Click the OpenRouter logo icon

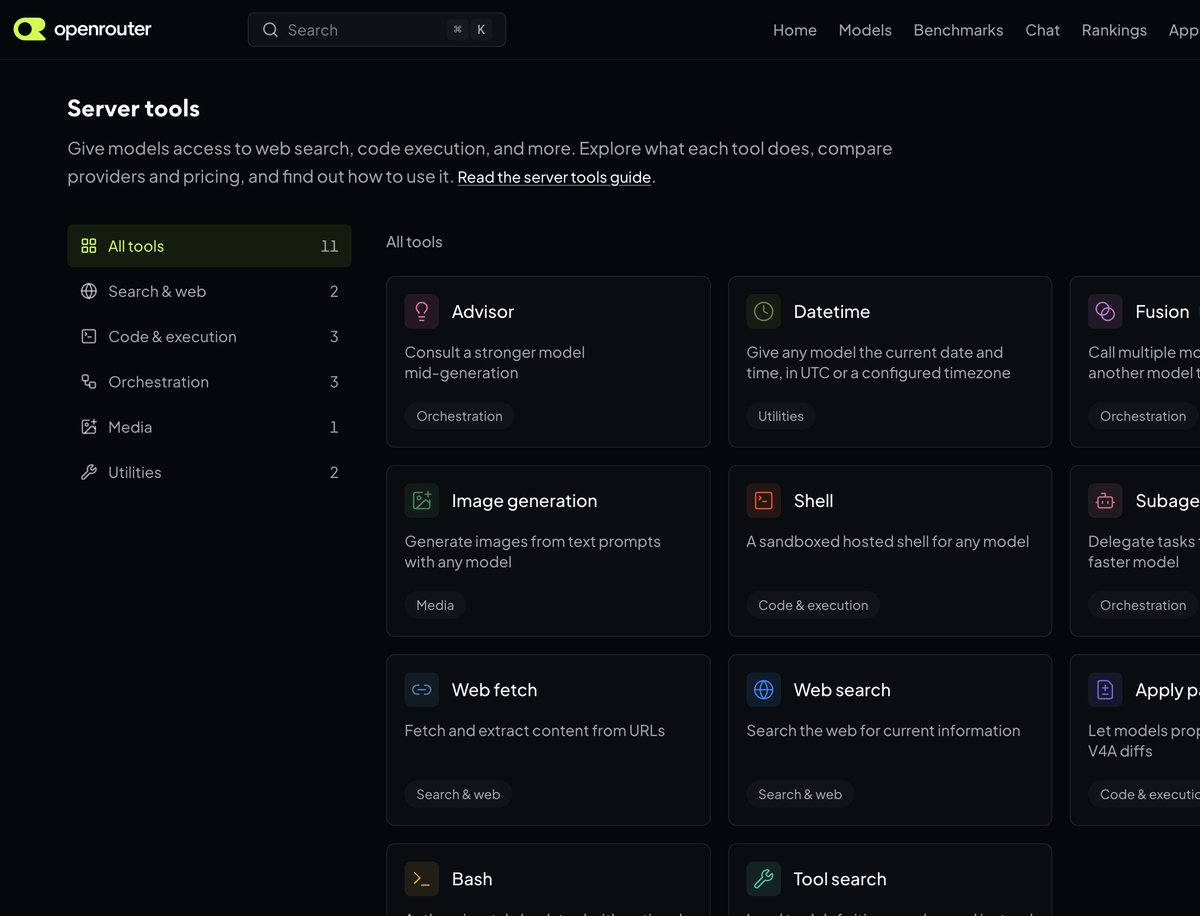pyautogui.click(x=30, y=29)
